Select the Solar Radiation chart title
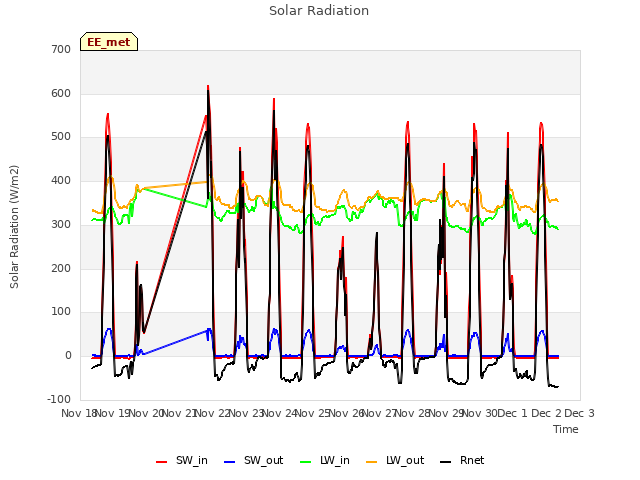640x480 pixels. tap(319, 11)
